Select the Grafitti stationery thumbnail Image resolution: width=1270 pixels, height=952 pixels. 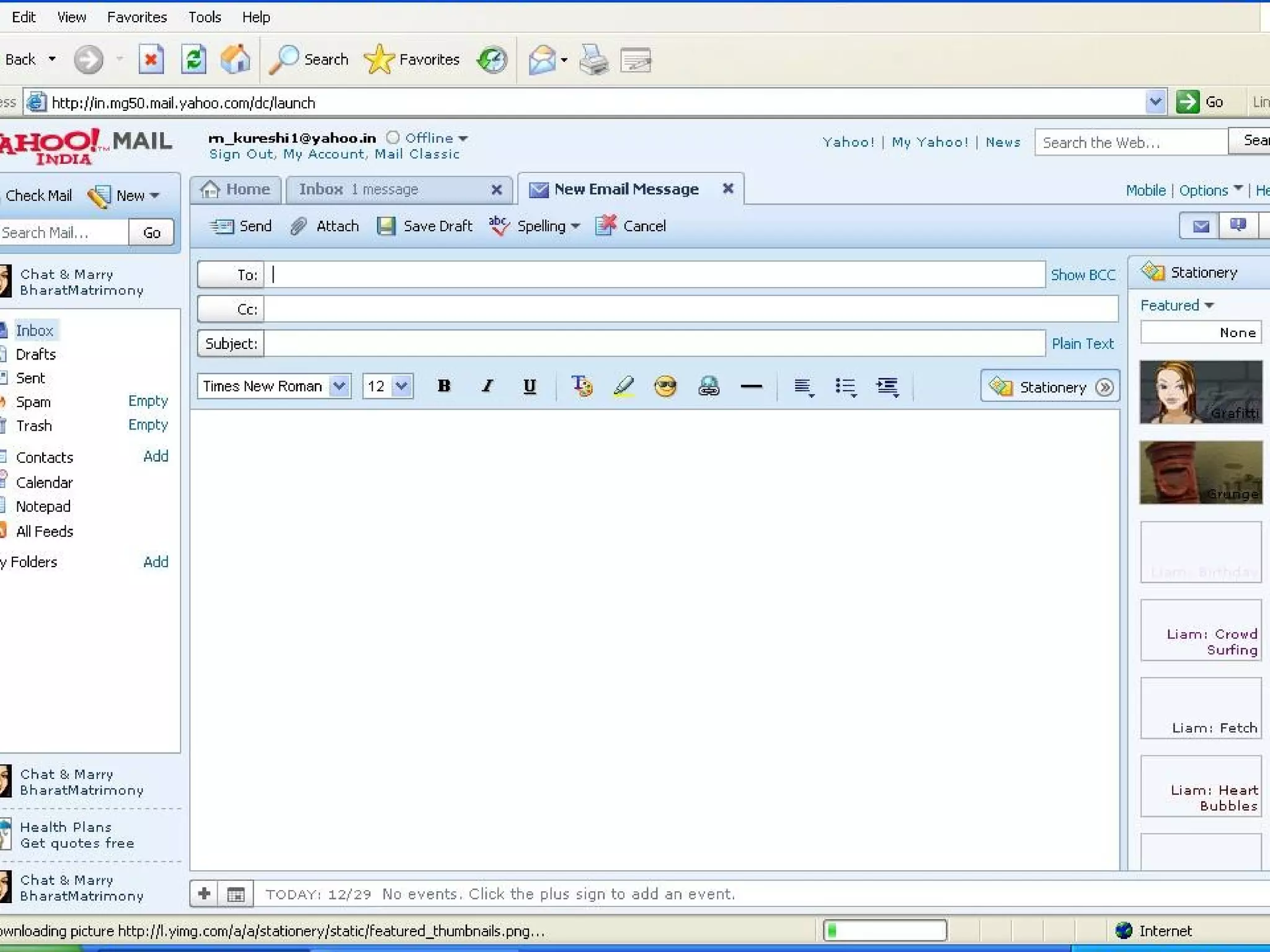1201,392
